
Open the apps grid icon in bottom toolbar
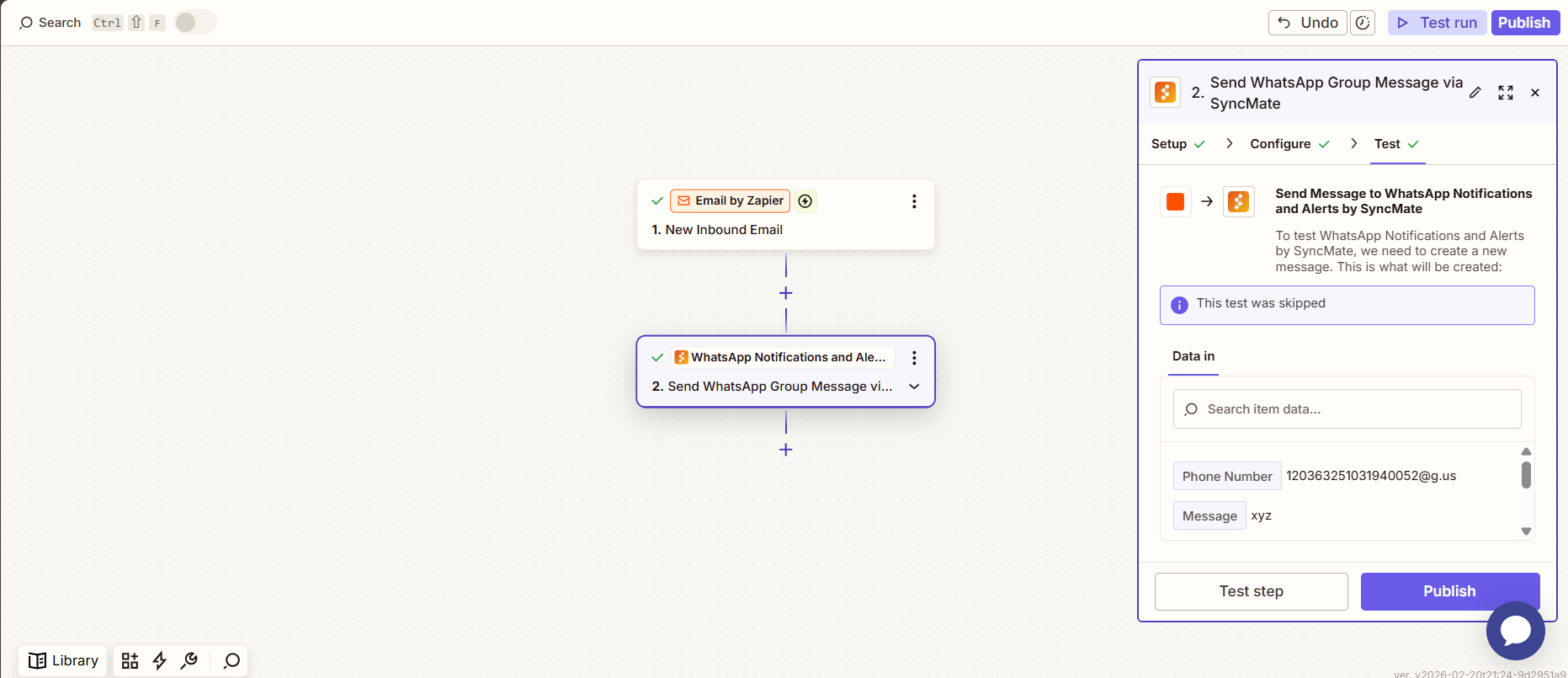click(130, 661)
